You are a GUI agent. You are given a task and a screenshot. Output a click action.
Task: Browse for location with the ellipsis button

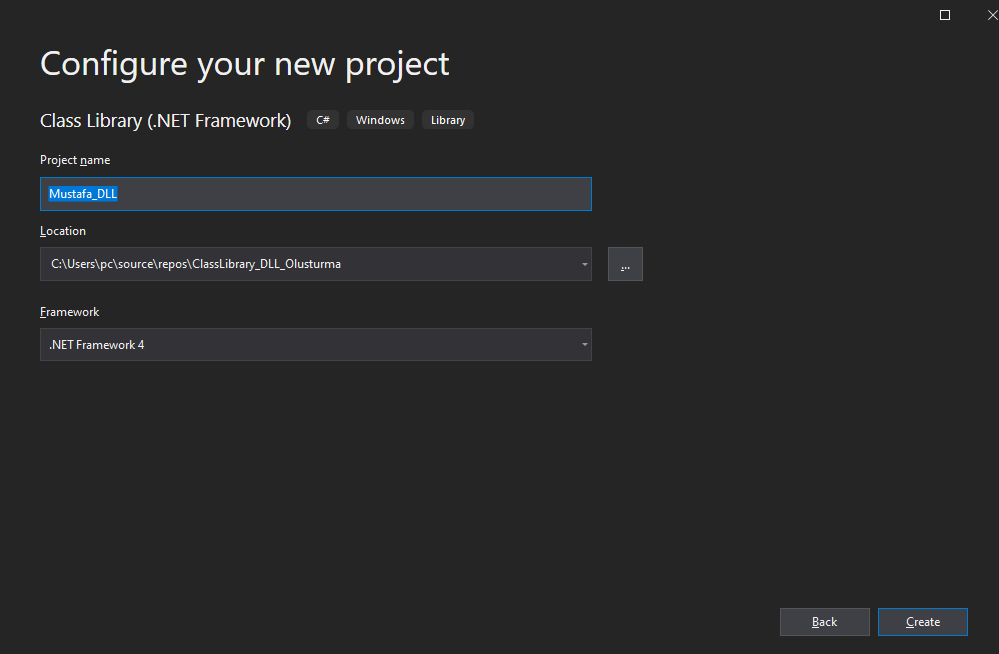click(625, 264)
